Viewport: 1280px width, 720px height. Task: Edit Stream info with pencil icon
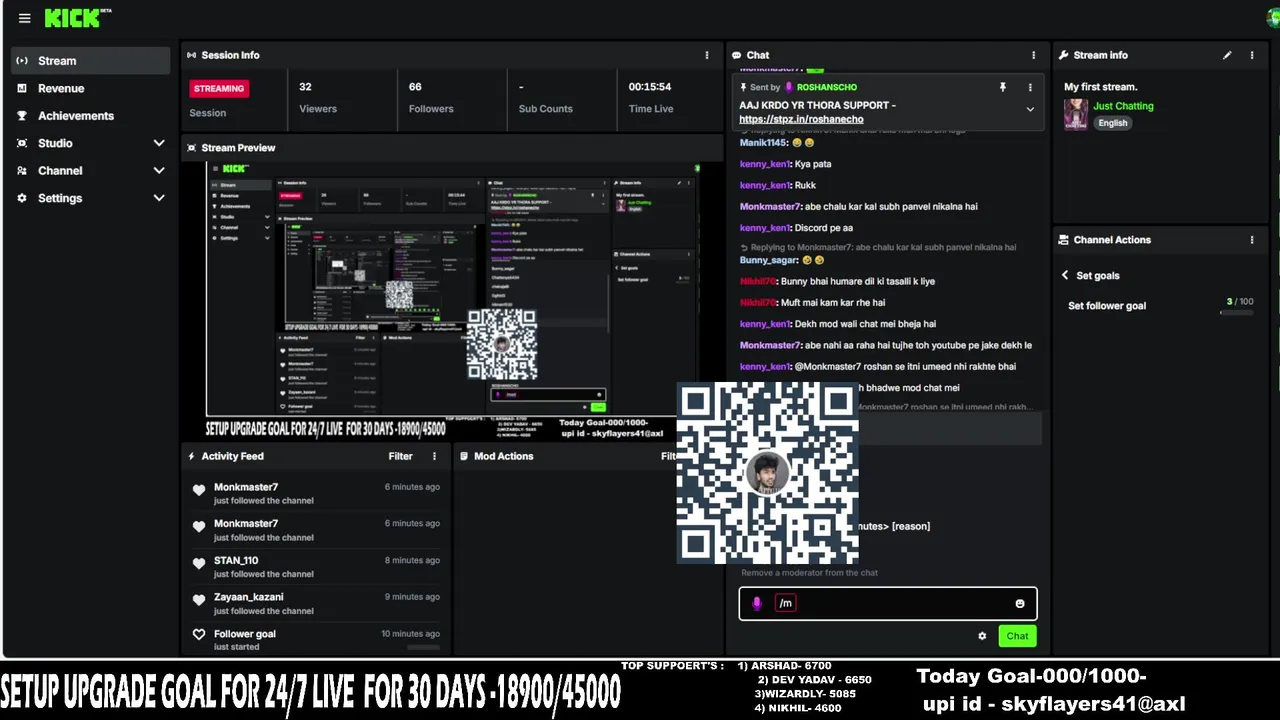tap(1227, 55)
